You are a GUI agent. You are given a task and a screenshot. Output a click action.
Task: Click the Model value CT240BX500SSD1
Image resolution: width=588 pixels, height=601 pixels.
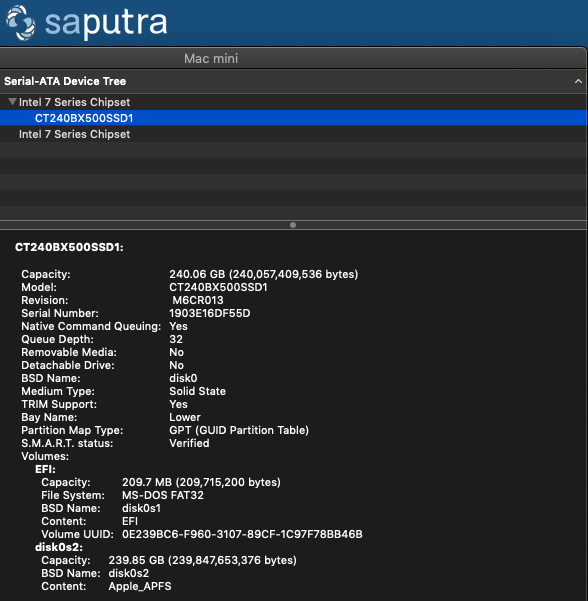tap(218, 287)
